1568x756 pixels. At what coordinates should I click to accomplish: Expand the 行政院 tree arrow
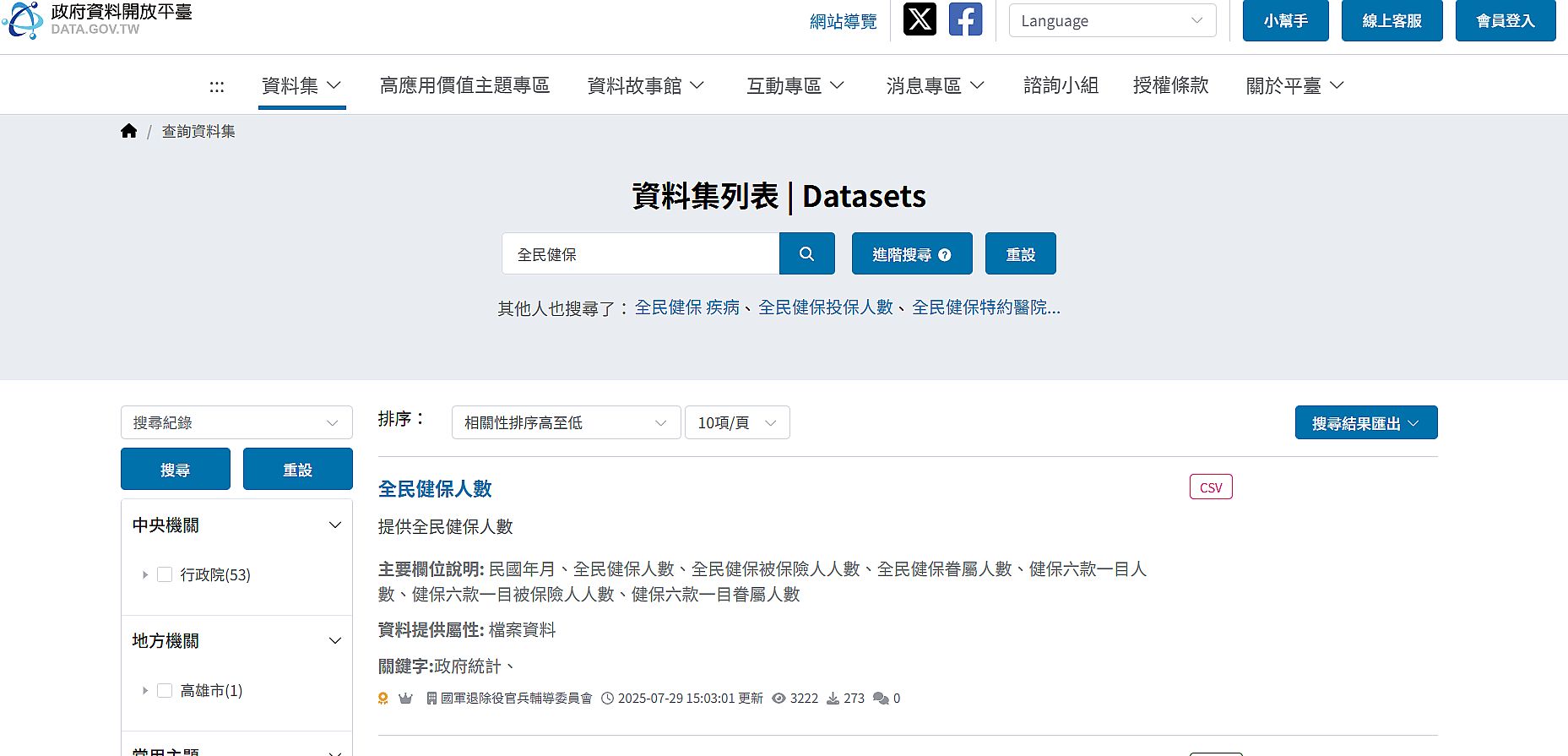(x=145, y=574)
